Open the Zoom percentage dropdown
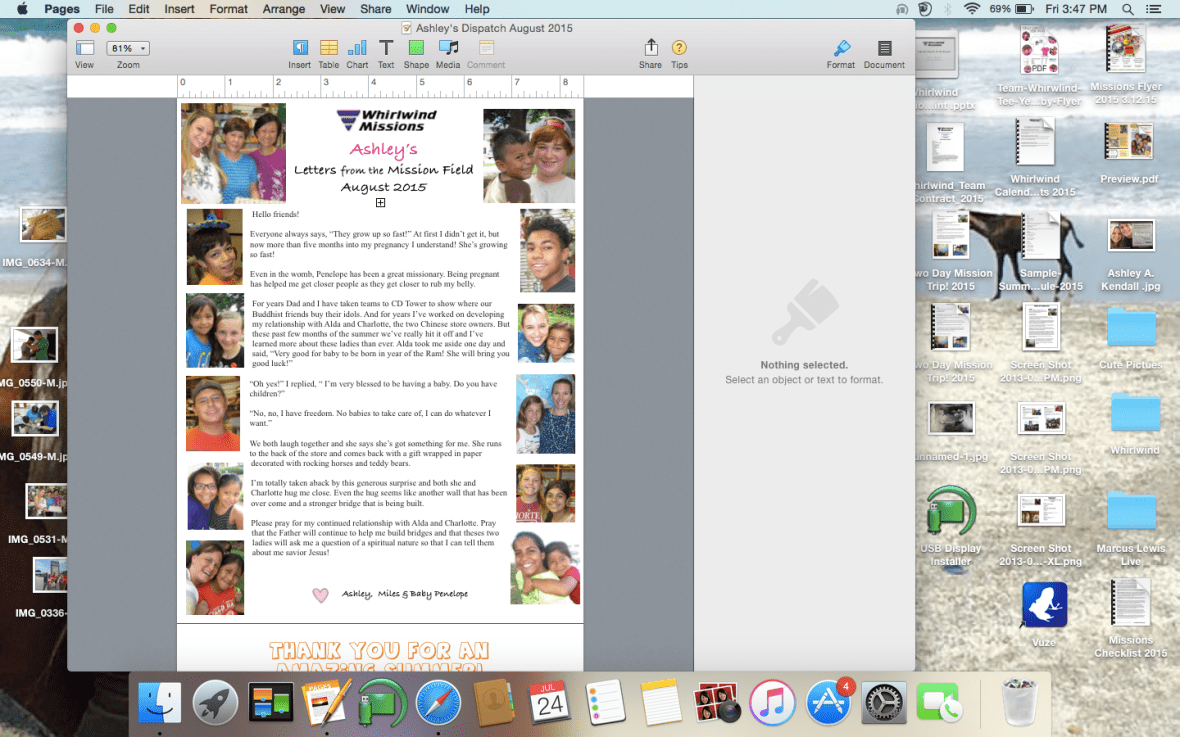This screenshot has height=737, width=1180. (127, 46)
